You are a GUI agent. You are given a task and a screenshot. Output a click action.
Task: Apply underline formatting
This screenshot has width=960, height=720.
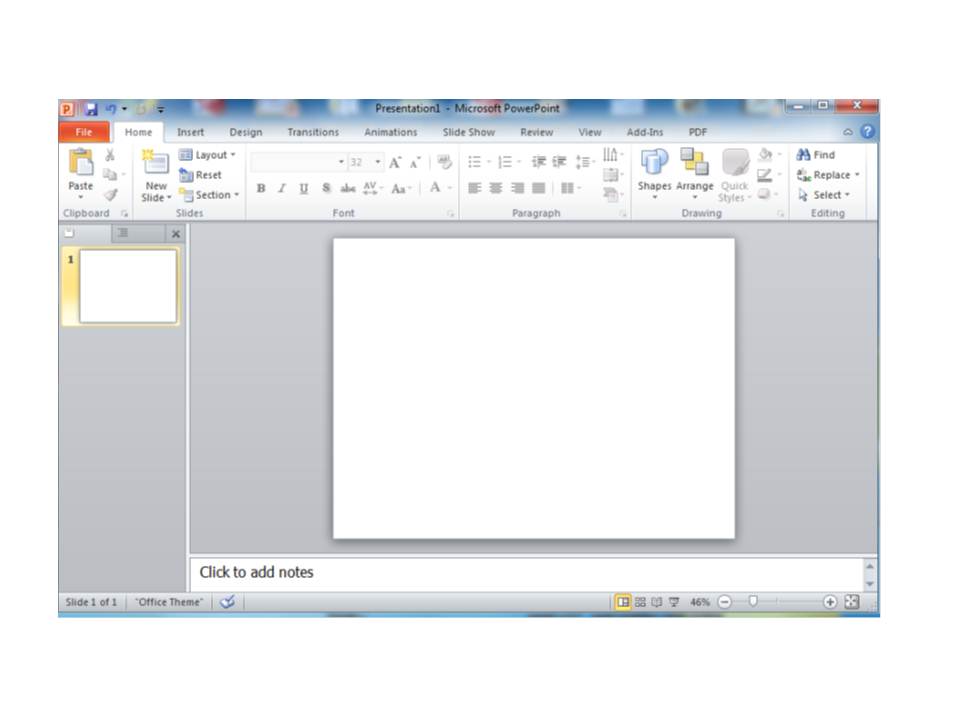point(303,187)
